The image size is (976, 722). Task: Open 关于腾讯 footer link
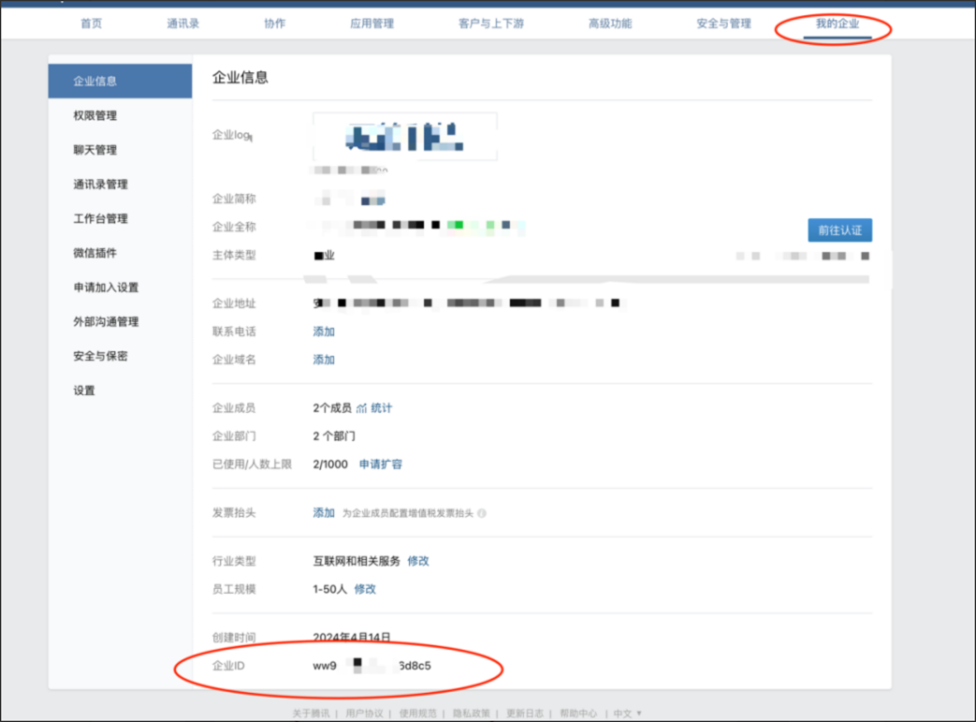click(x=311, y=713)
